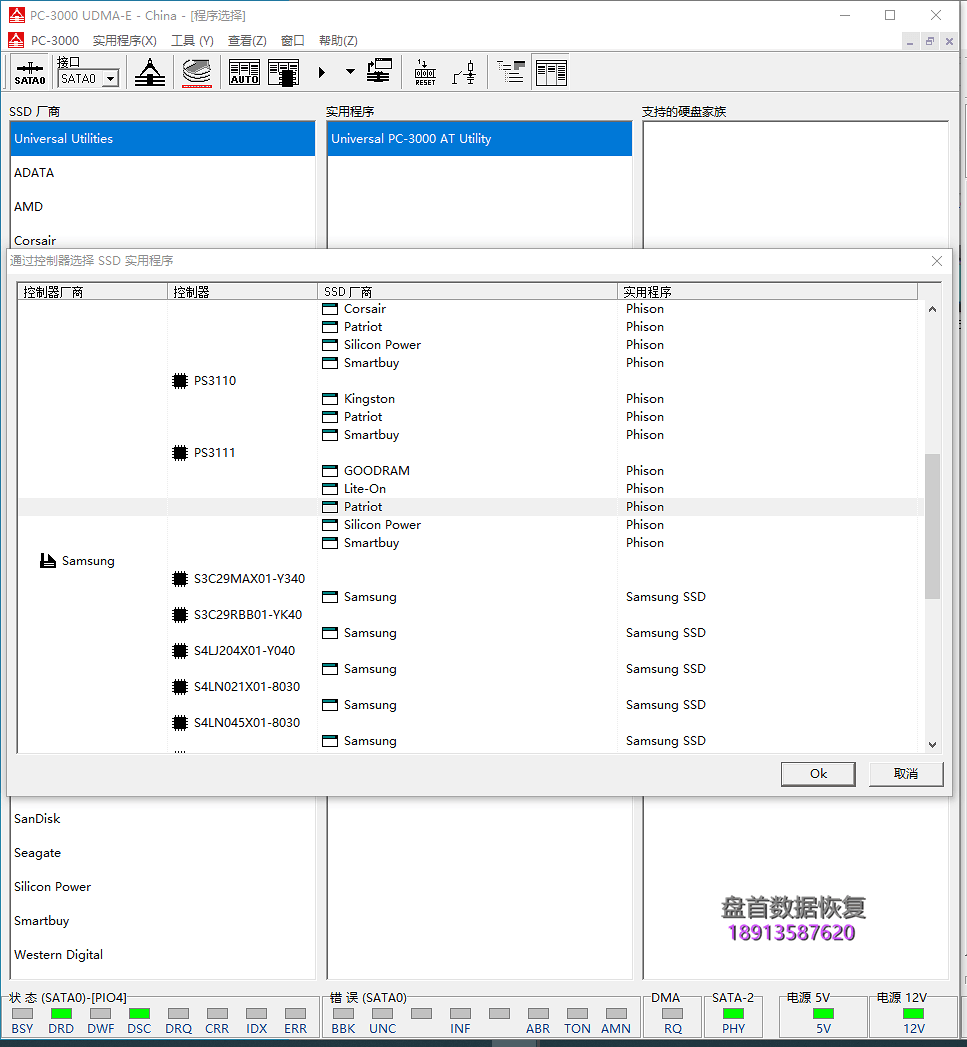The width and height of the screenshot is (967, 1047).
Task: Click the PS3110 controller chip icon
Action: (x=180, y=381)
